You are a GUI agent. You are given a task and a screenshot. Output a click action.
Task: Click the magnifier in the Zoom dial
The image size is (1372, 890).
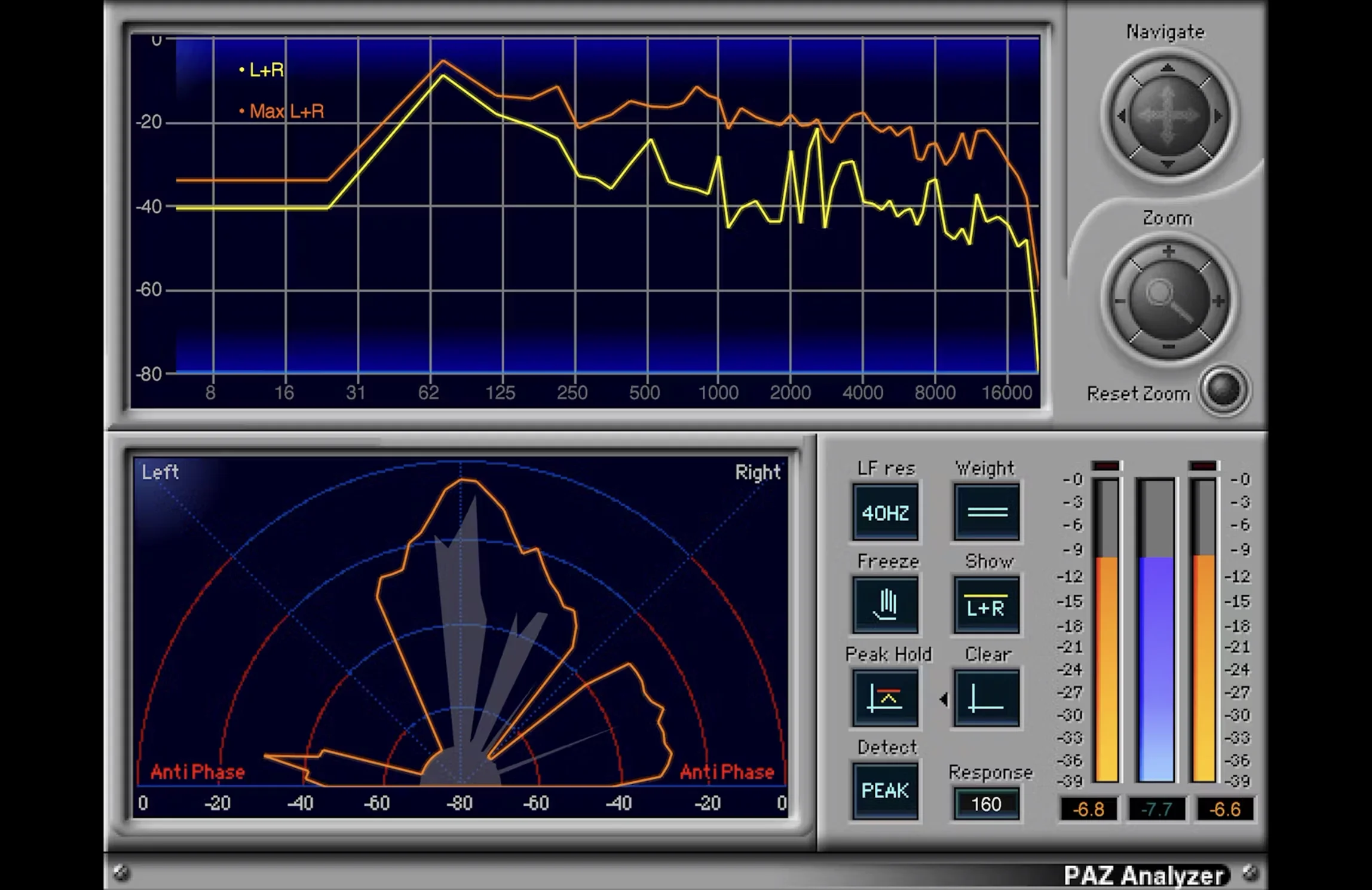[x=1168, y=300]
